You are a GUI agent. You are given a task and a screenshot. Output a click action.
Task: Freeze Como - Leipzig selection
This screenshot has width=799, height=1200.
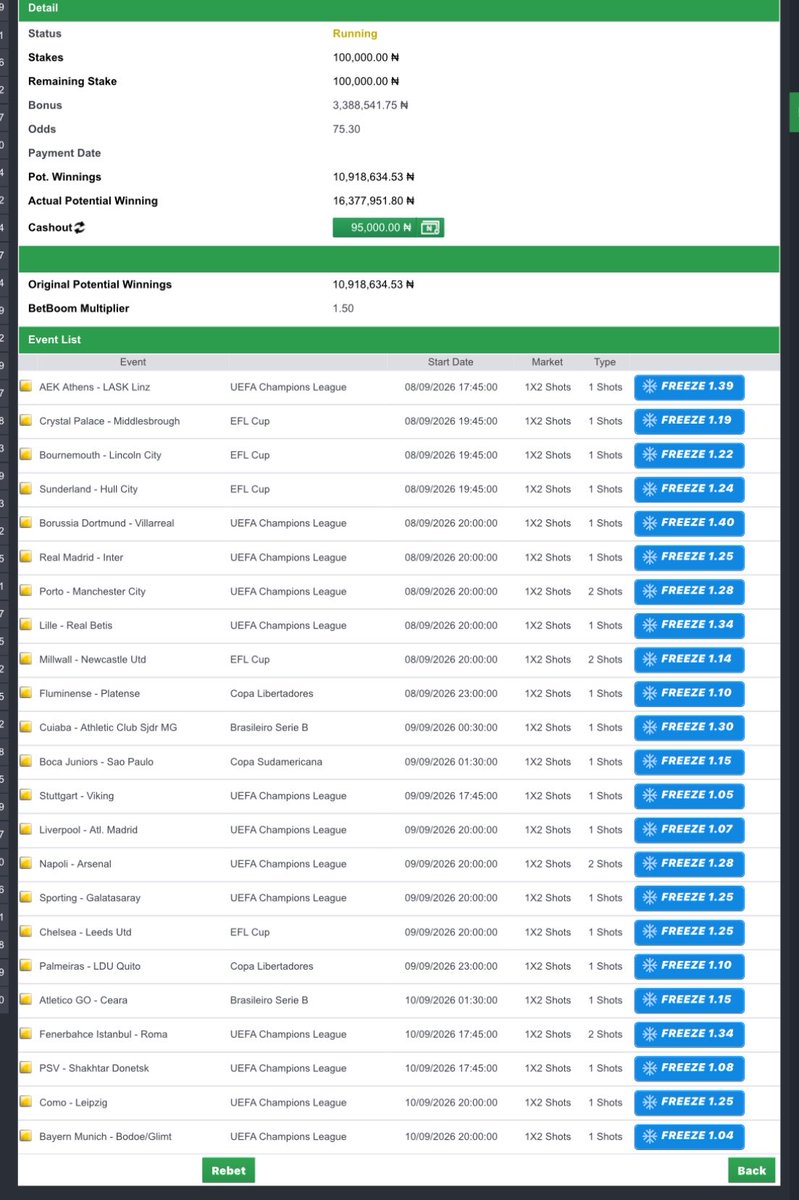click(x=689, y=1101)
